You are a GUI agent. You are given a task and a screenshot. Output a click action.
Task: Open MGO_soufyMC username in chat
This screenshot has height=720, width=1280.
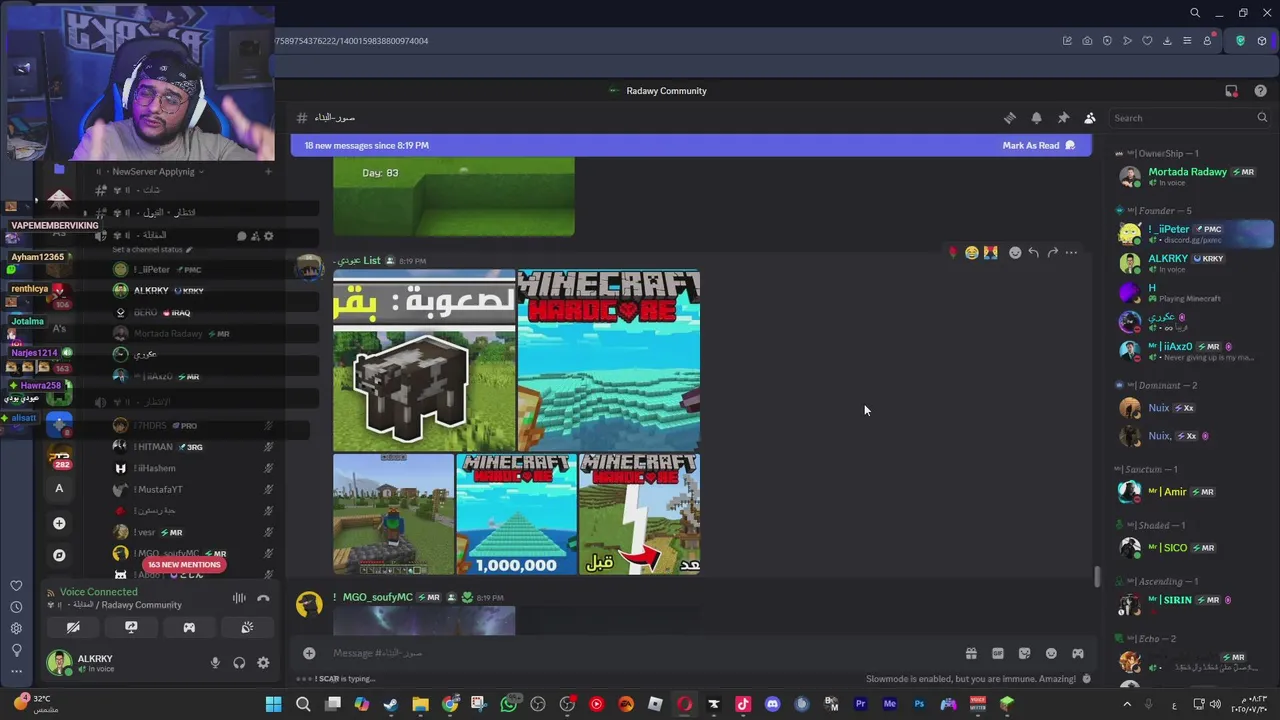377,597
